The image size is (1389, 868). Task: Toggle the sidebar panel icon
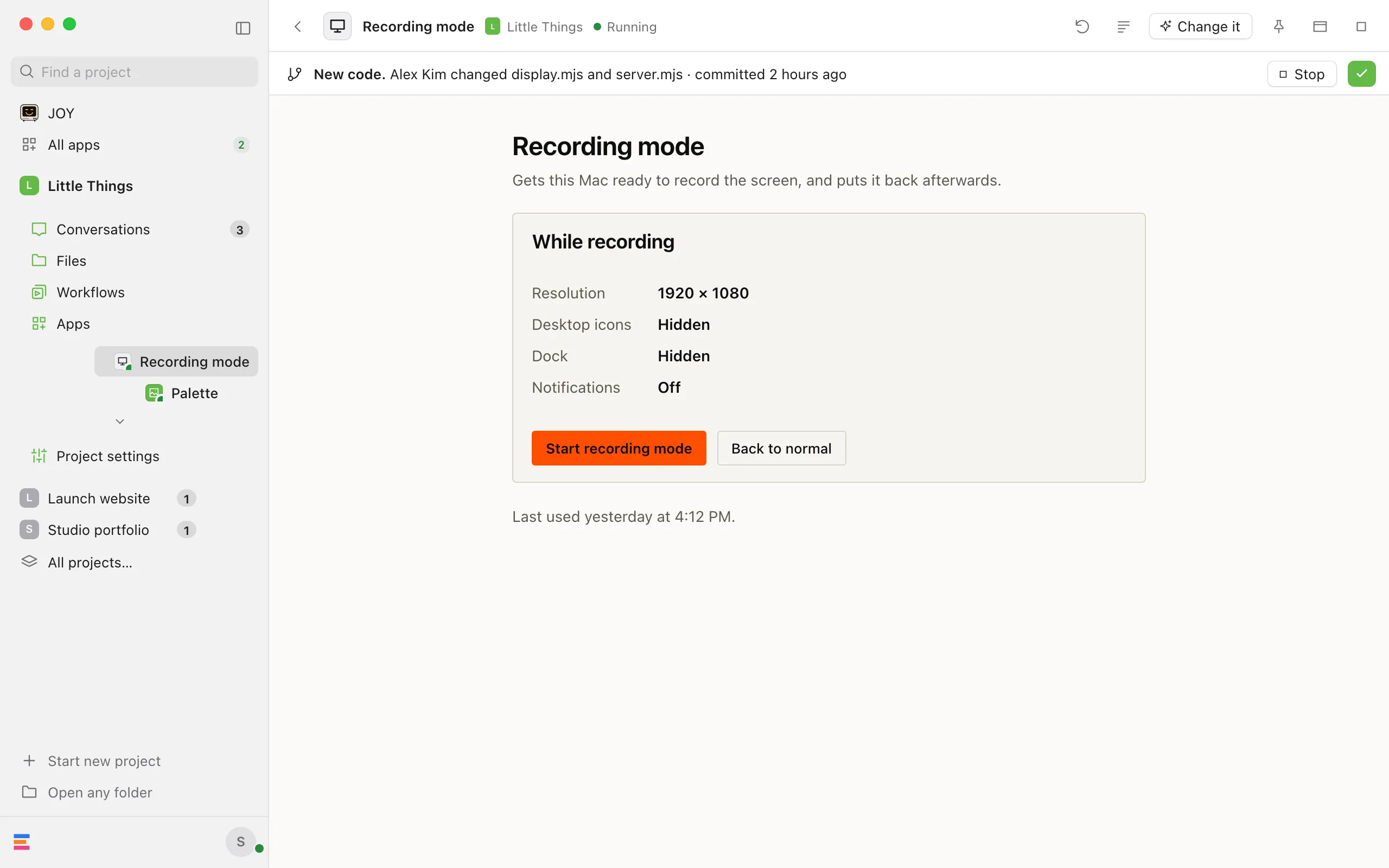coord(243,28)
